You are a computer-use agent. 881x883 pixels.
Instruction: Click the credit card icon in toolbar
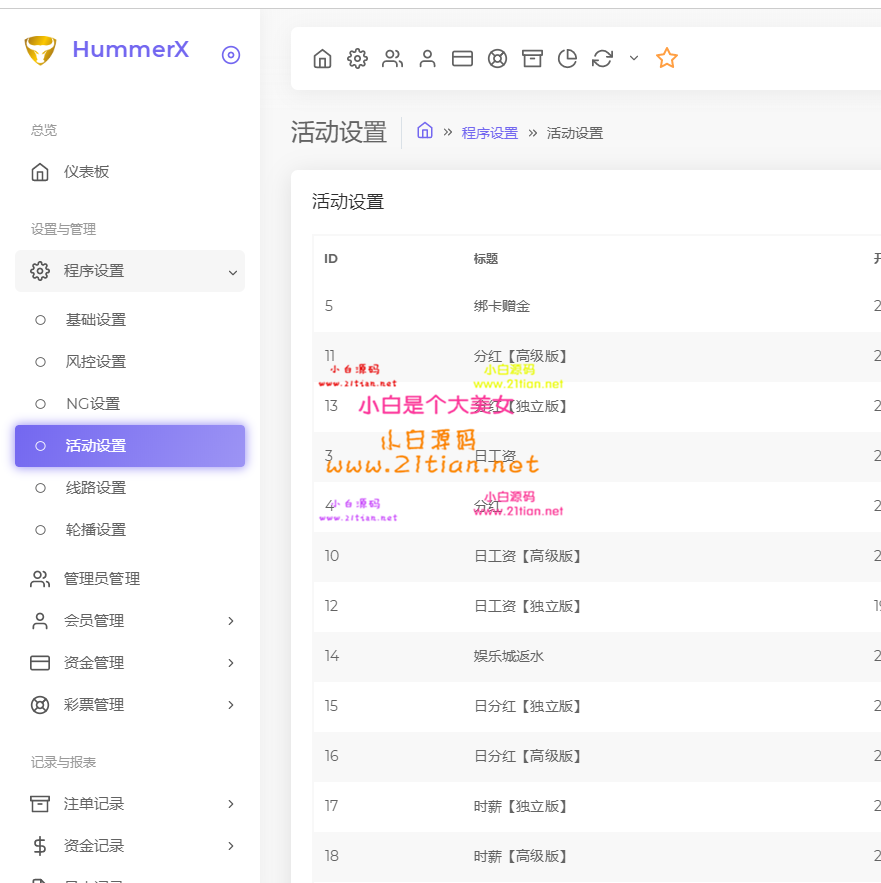point(462,59)
